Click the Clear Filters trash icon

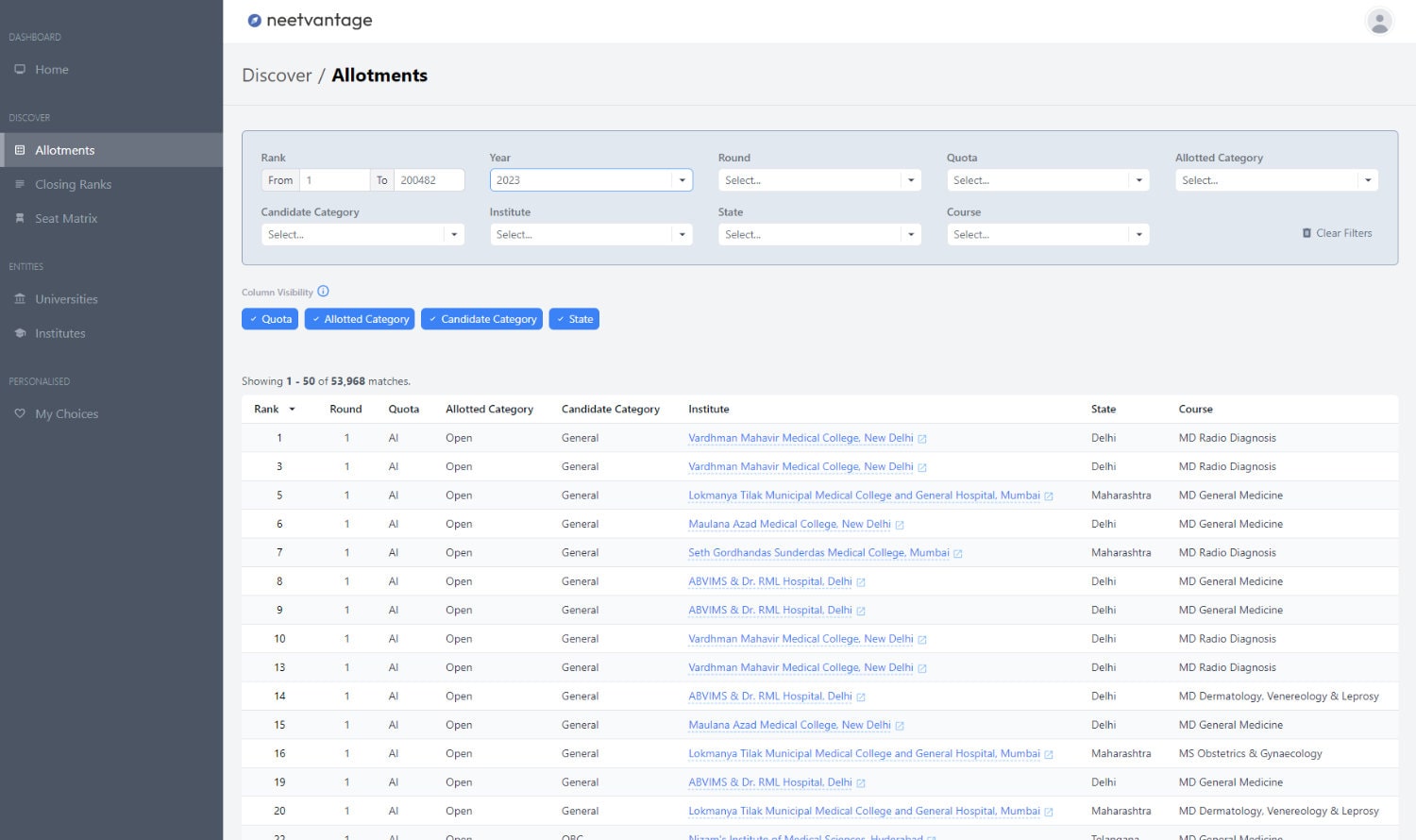pyautogui.click(x=1306, y=233)
